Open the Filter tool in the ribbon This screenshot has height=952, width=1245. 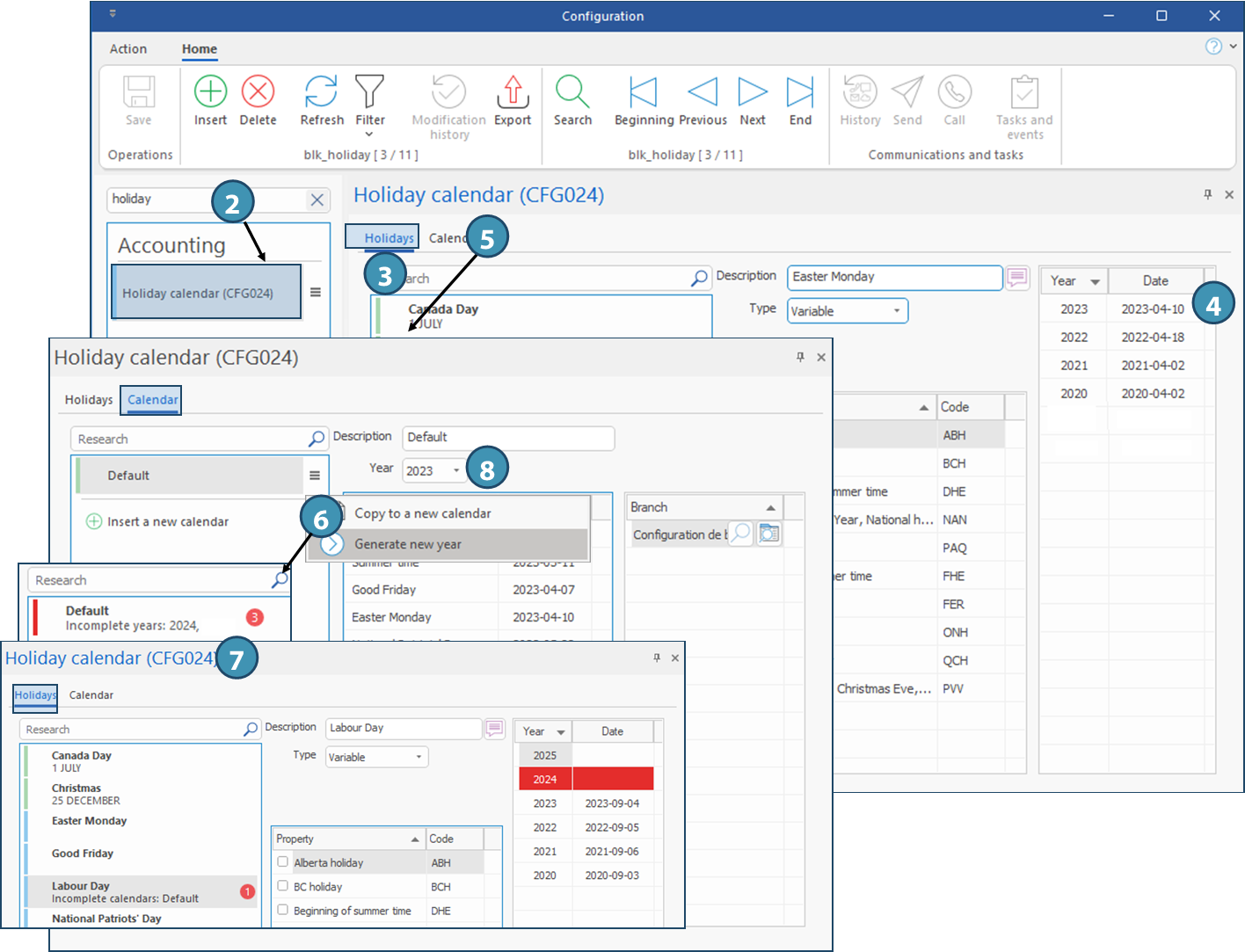[369, 92]
